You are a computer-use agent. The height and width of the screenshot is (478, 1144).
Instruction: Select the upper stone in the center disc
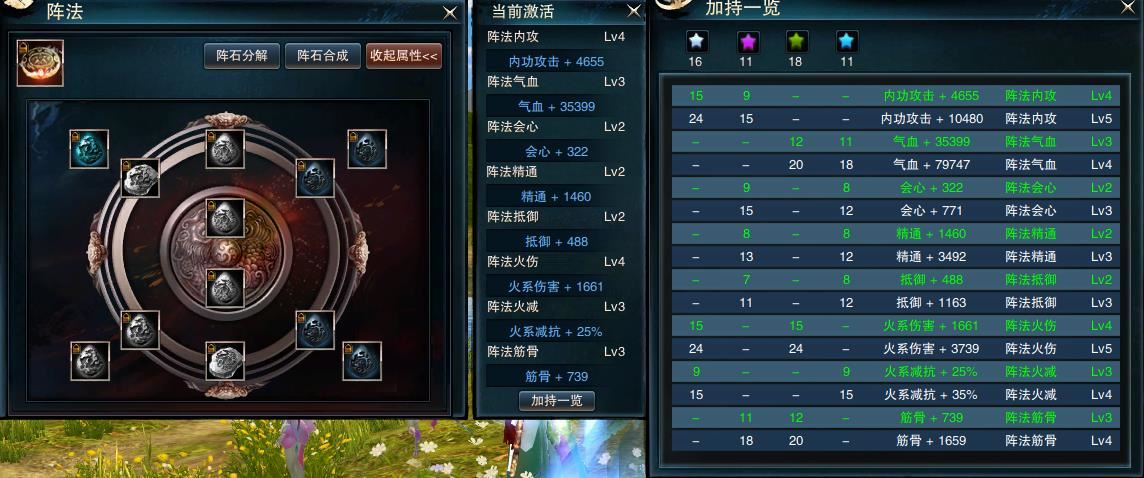tap(225, 217)
